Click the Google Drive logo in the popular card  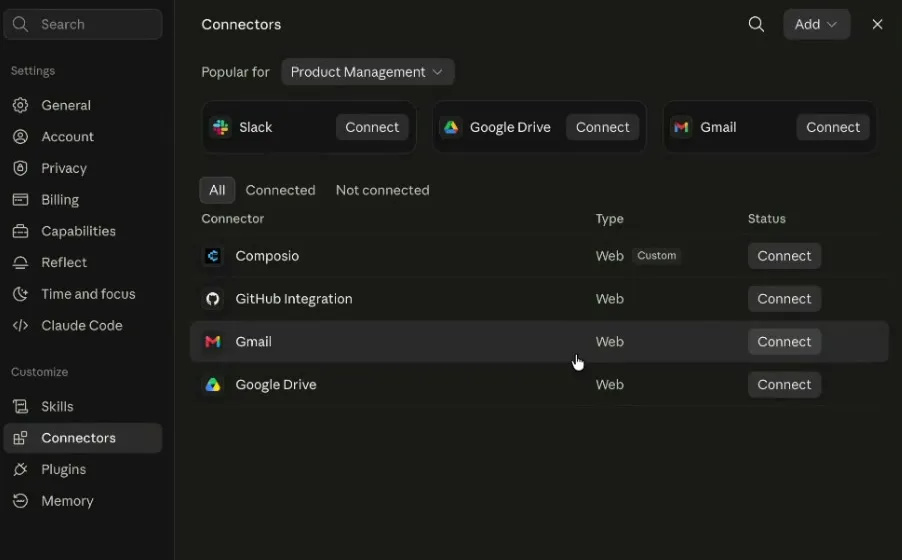451,127
